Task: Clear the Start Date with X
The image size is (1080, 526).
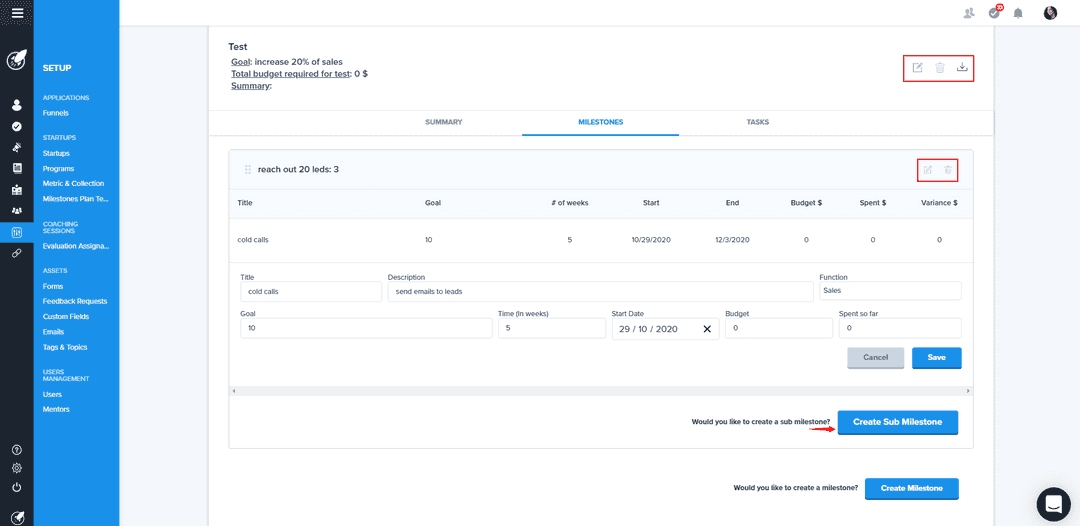Action: coord(707,329)
